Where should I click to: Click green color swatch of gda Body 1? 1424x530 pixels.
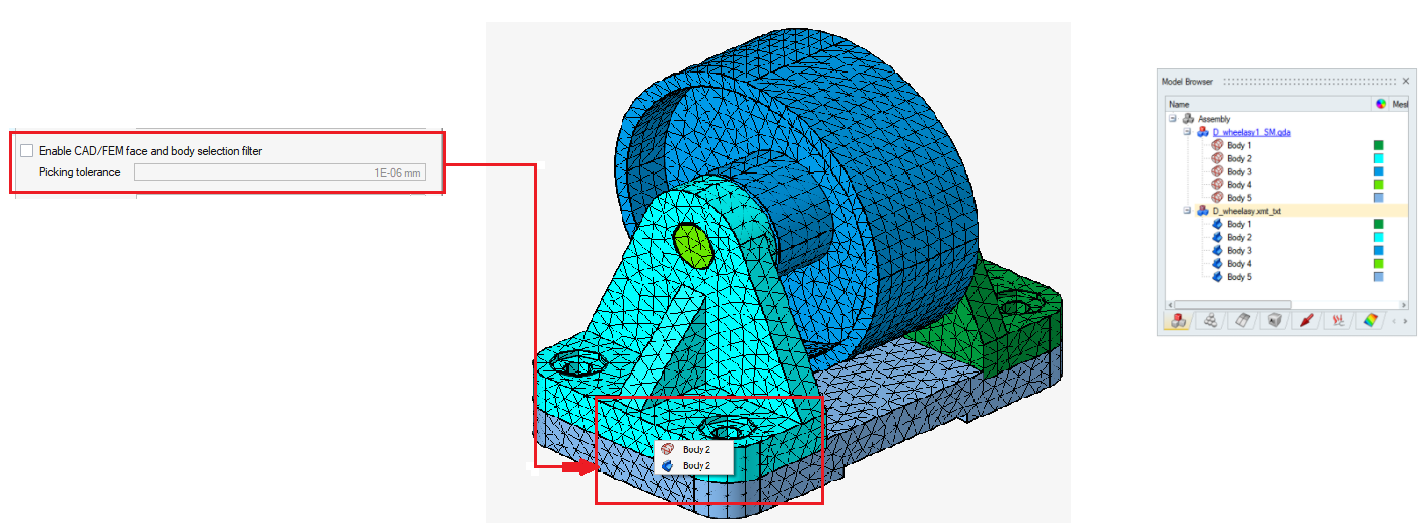(x=1379, y=145)
